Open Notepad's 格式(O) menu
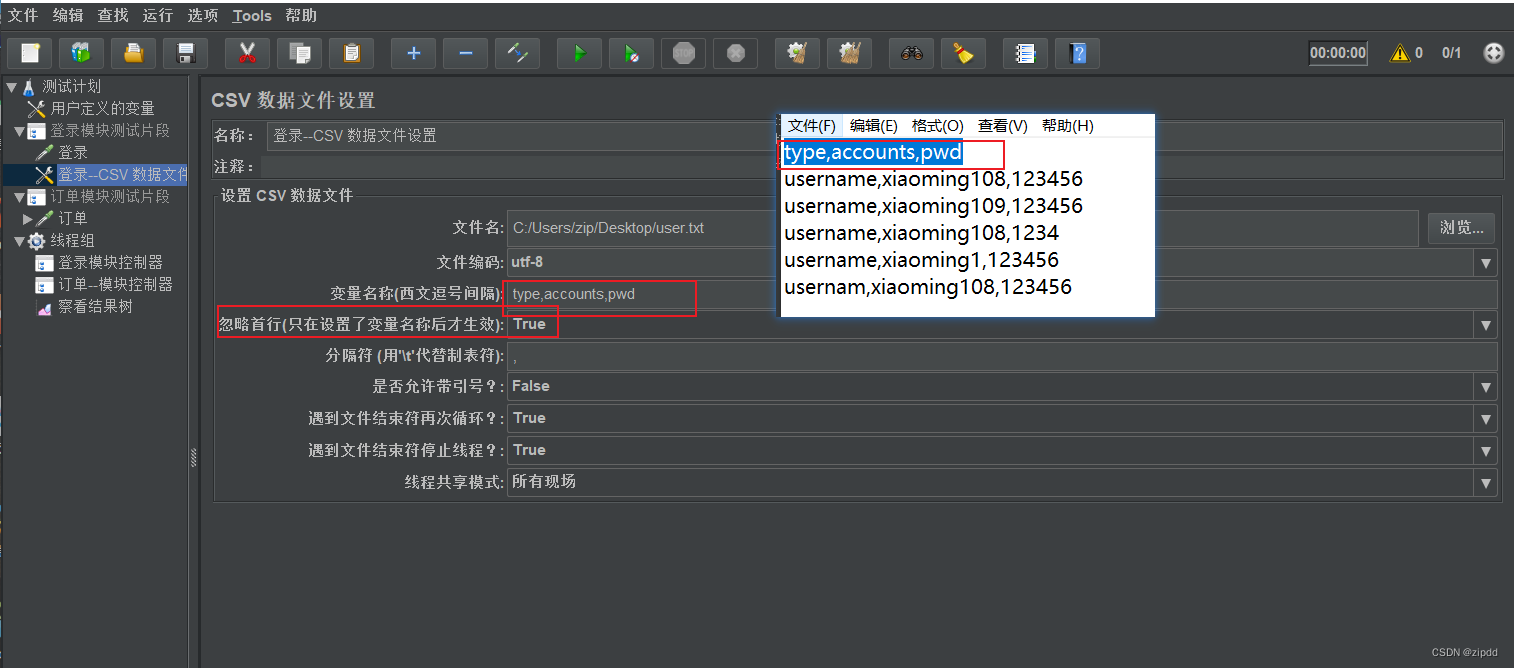 click(x=938, y=126)
